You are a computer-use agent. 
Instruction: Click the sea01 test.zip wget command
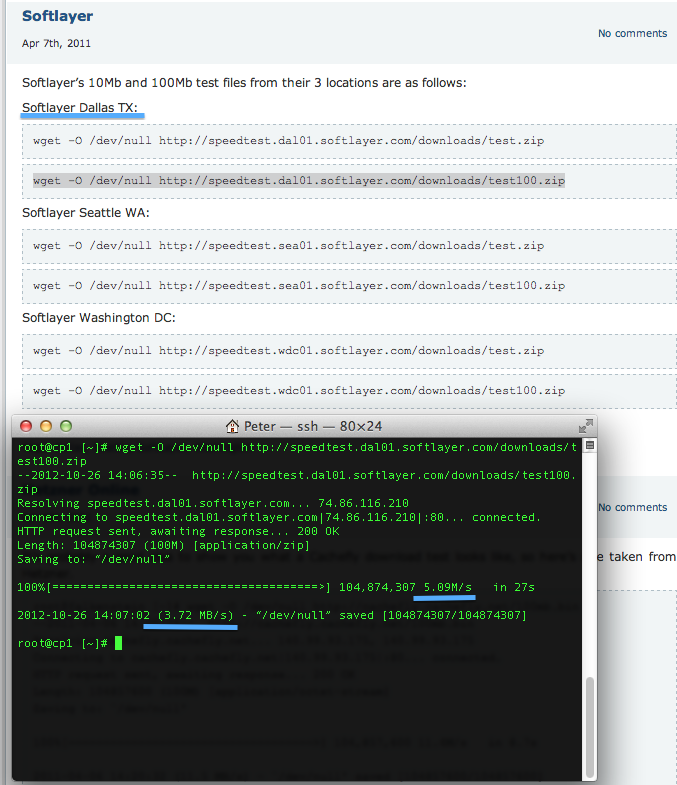click(x=288, y=246)
